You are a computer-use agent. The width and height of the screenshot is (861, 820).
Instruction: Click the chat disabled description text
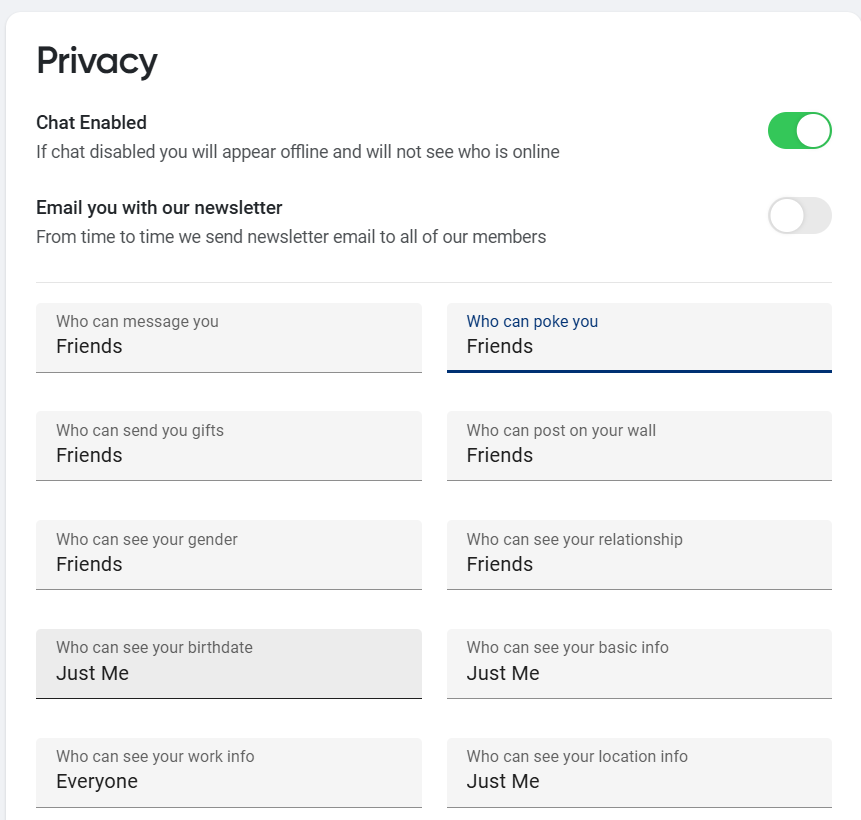click(x=297, y=152)
